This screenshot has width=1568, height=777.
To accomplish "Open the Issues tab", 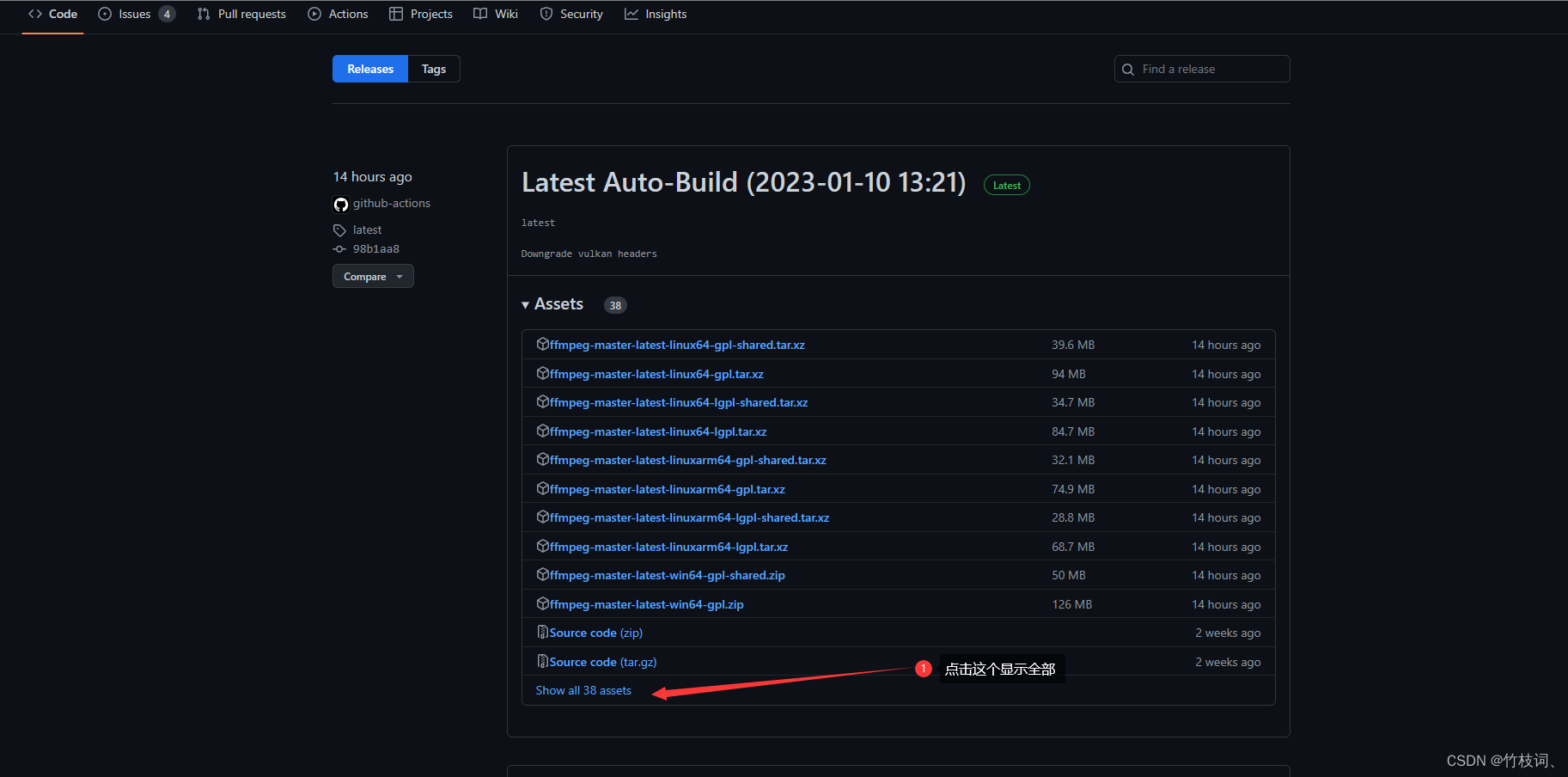I will [x=137, y=14].
